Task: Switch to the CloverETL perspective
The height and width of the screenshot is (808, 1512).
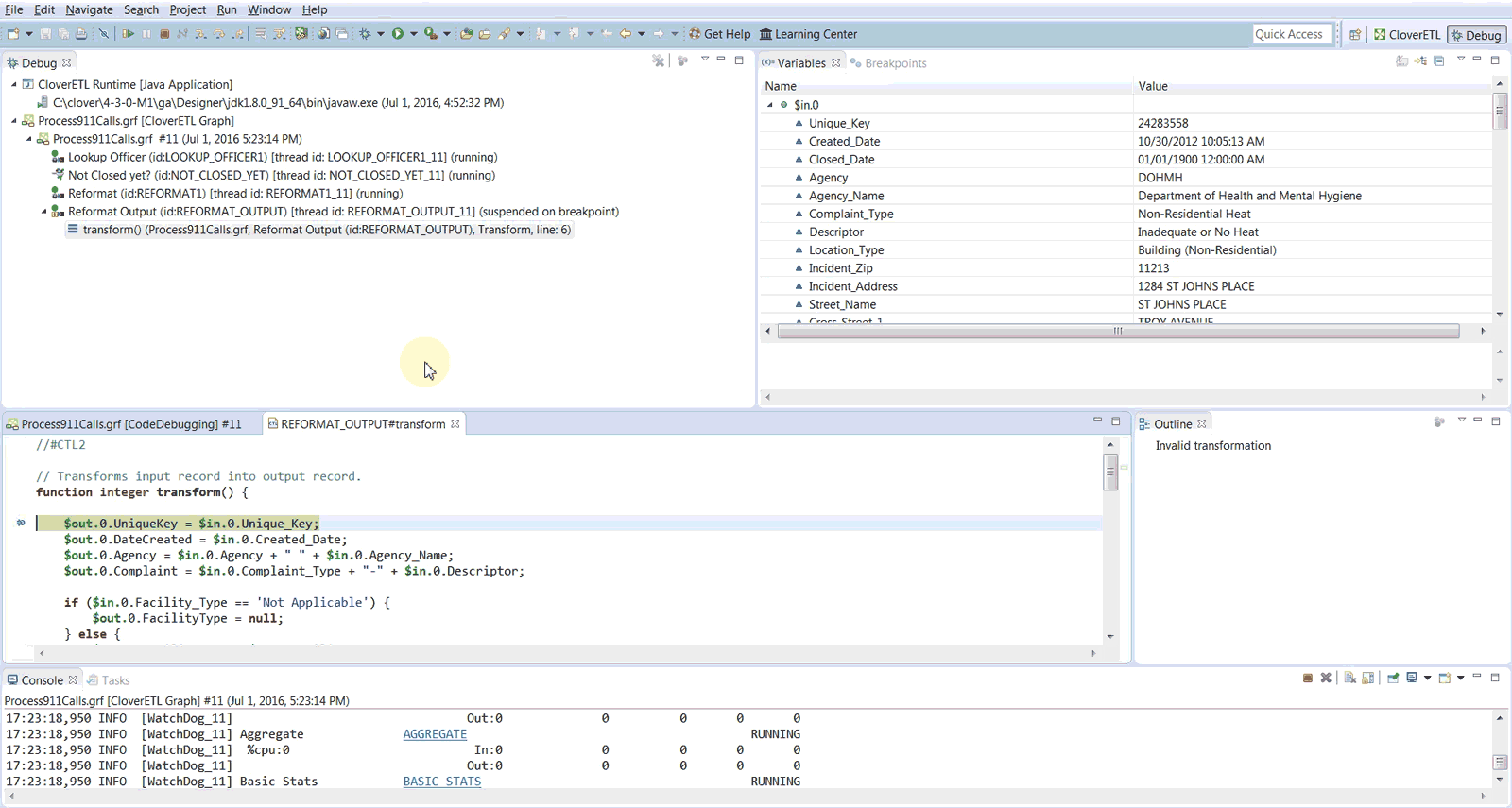Action: pyautogui.click(x=1407, y=35)
